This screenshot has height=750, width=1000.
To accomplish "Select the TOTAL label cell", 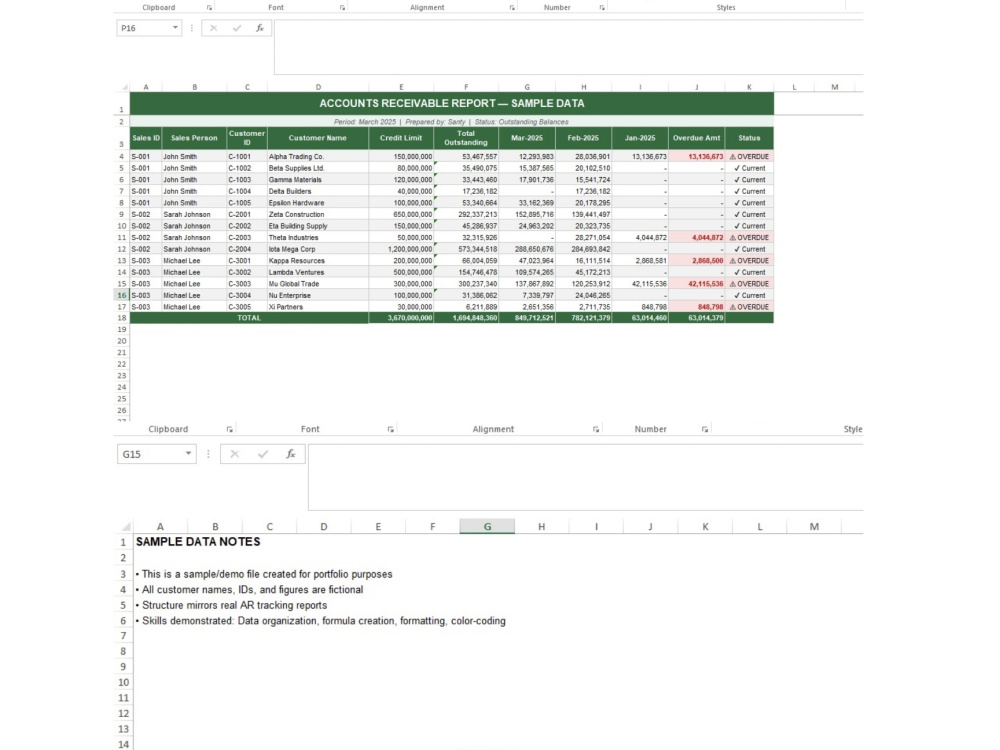I will (249, 318).
